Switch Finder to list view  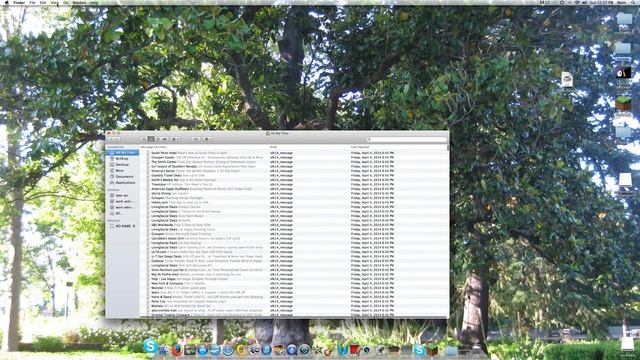pos(151,139)
